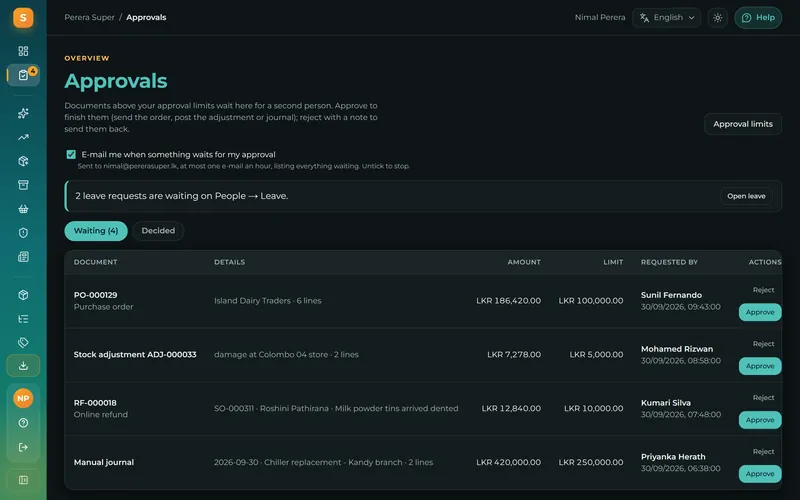Click limit LKR 5,000.00
Image resolution: width=800 pixels, height=500 pixels.
pyautogui.click(x=596, y=355)
